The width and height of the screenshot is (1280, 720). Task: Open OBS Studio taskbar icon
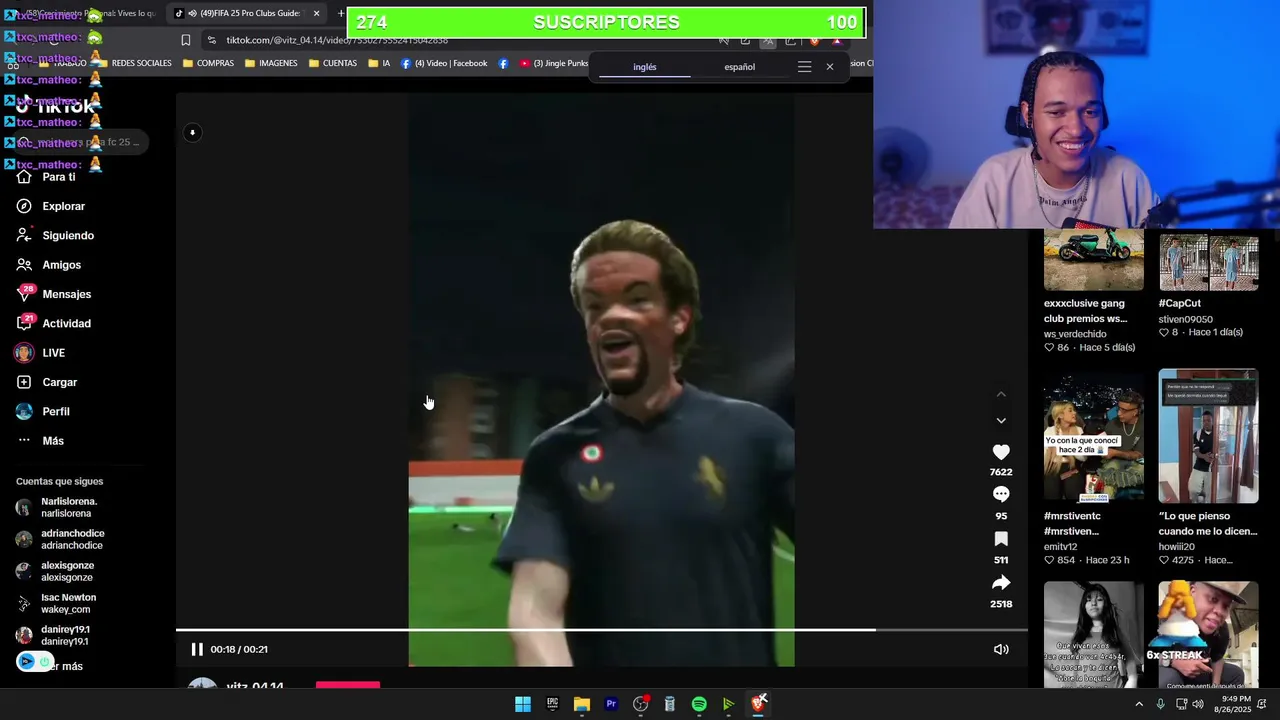(x=641, y=704)
